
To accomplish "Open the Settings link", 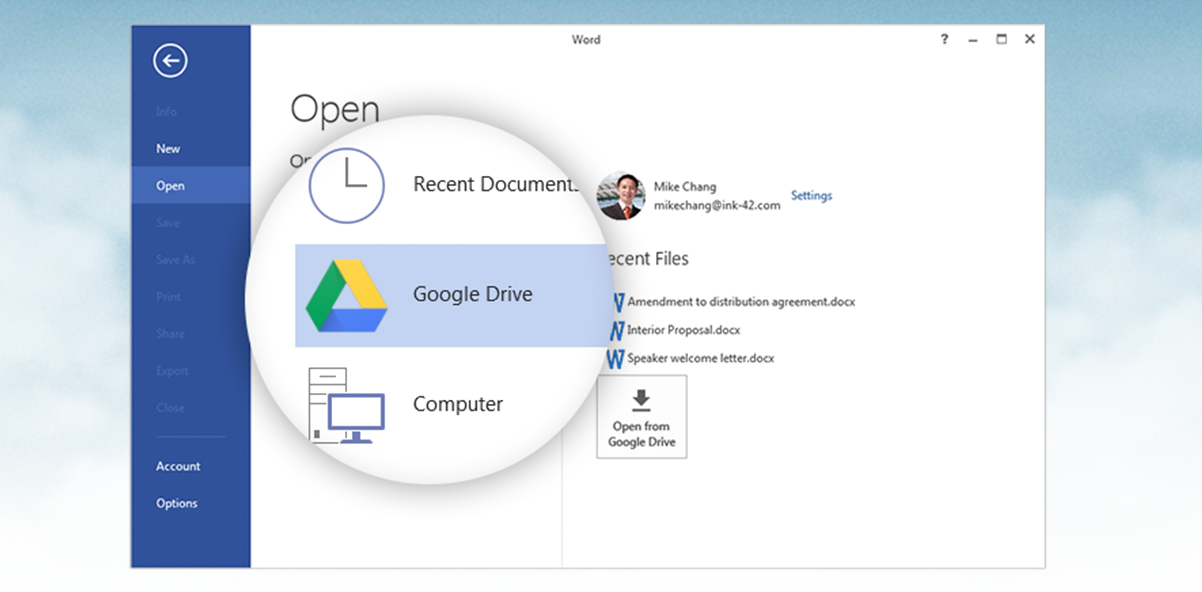I will coord(811,196).
